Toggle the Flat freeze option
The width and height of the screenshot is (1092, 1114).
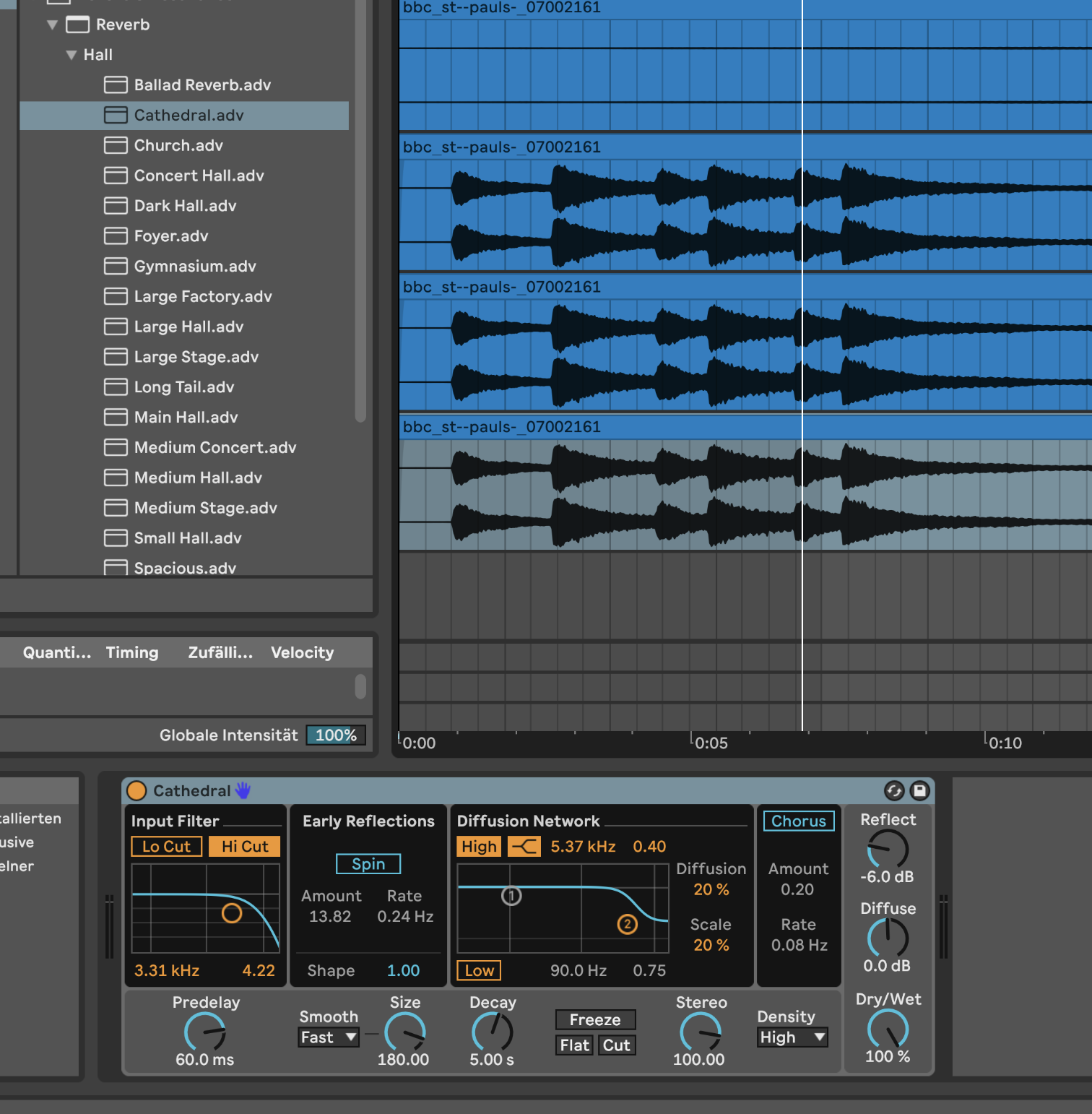575,1045
